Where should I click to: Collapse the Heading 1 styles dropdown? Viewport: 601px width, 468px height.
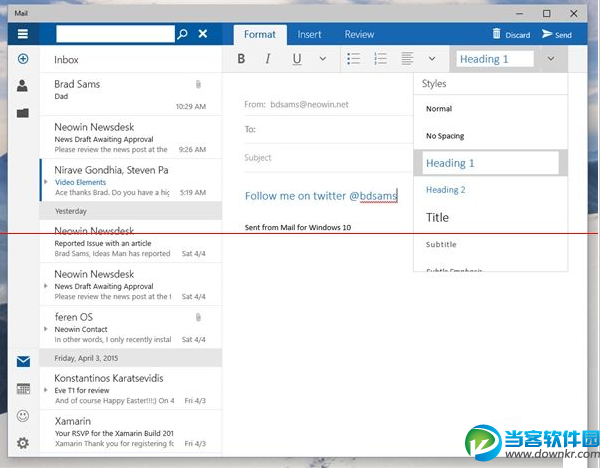[551, 59]
